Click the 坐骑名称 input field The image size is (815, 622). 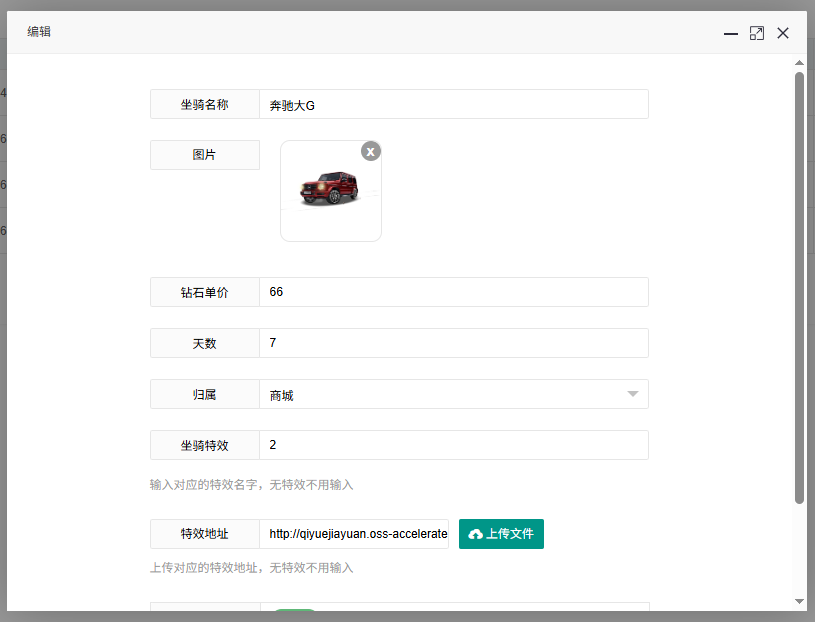pos(453,105)
